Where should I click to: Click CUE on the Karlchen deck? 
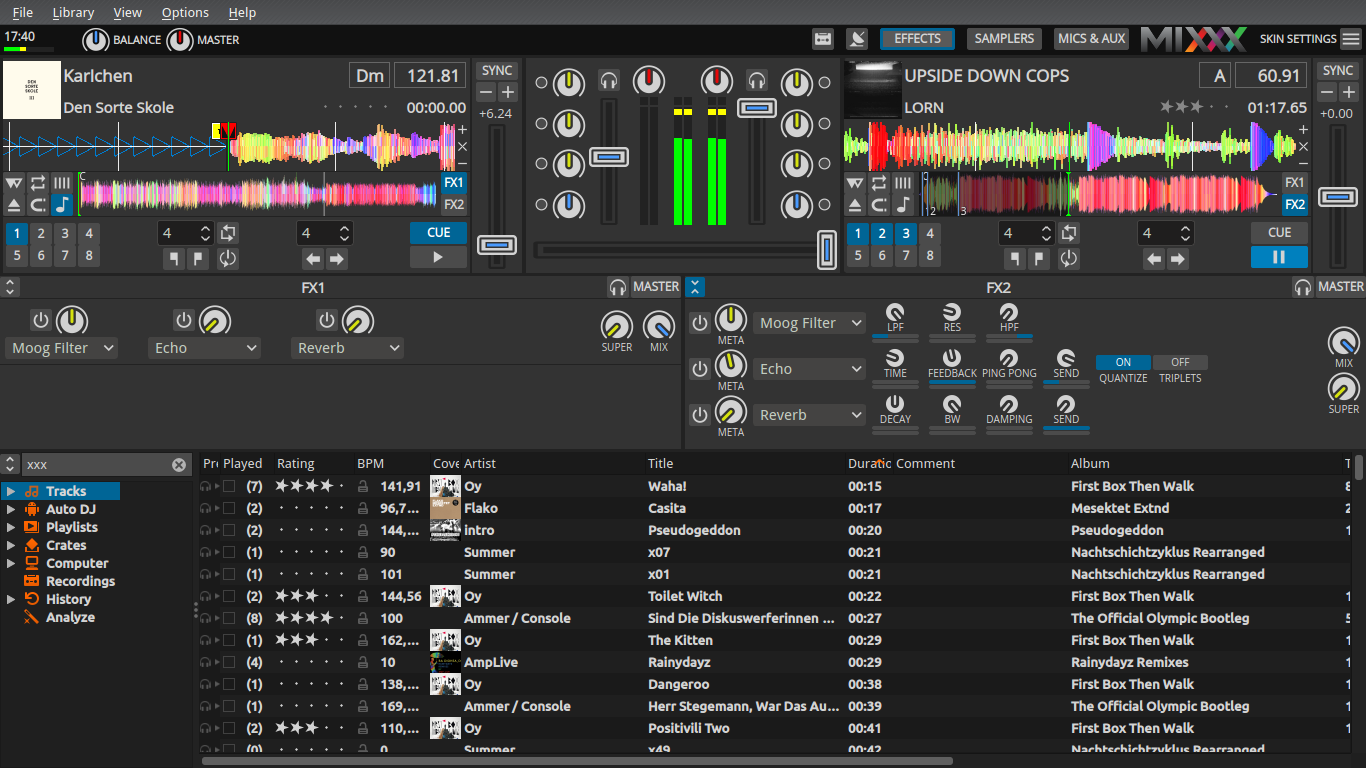point(438,232)
